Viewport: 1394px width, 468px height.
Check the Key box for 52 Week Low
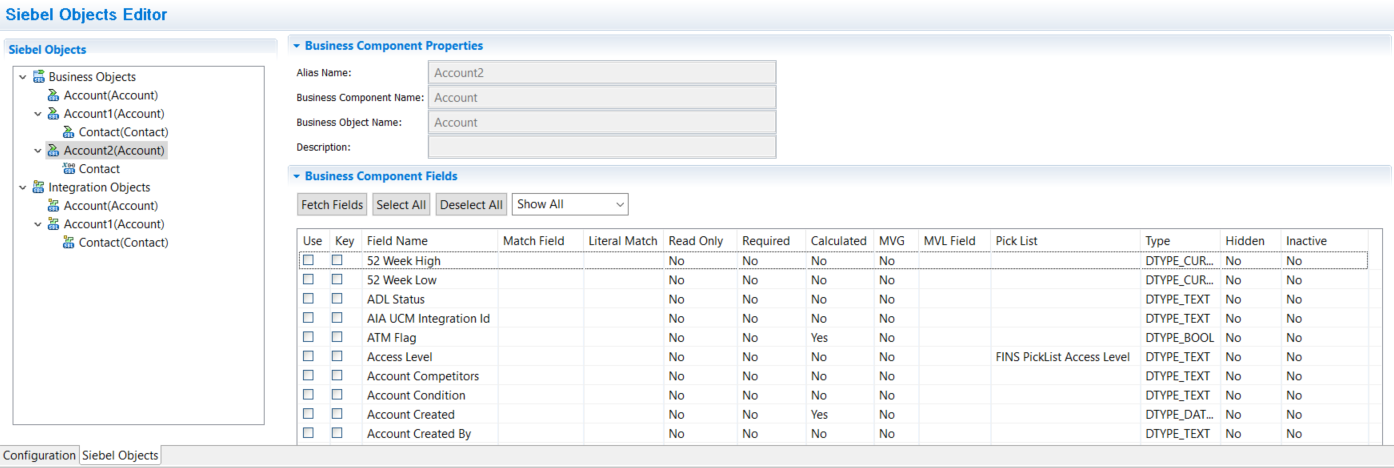click(338, 280)
